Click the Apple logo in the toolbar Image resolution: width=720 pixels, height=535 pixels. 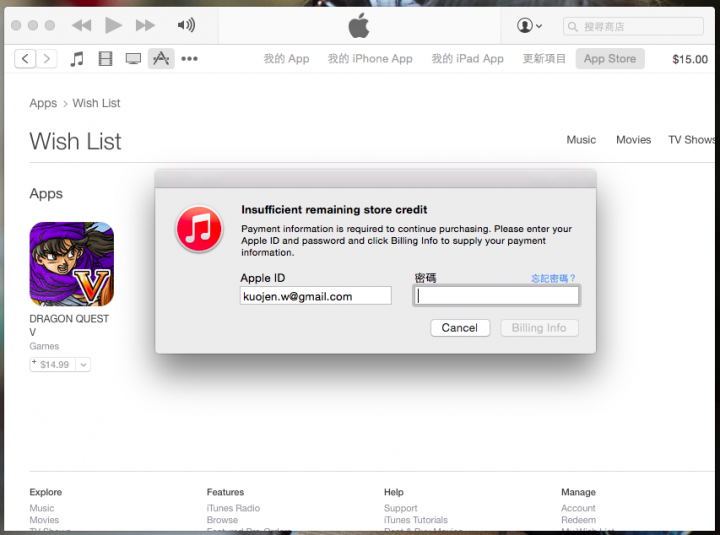(x=359, y=25)
